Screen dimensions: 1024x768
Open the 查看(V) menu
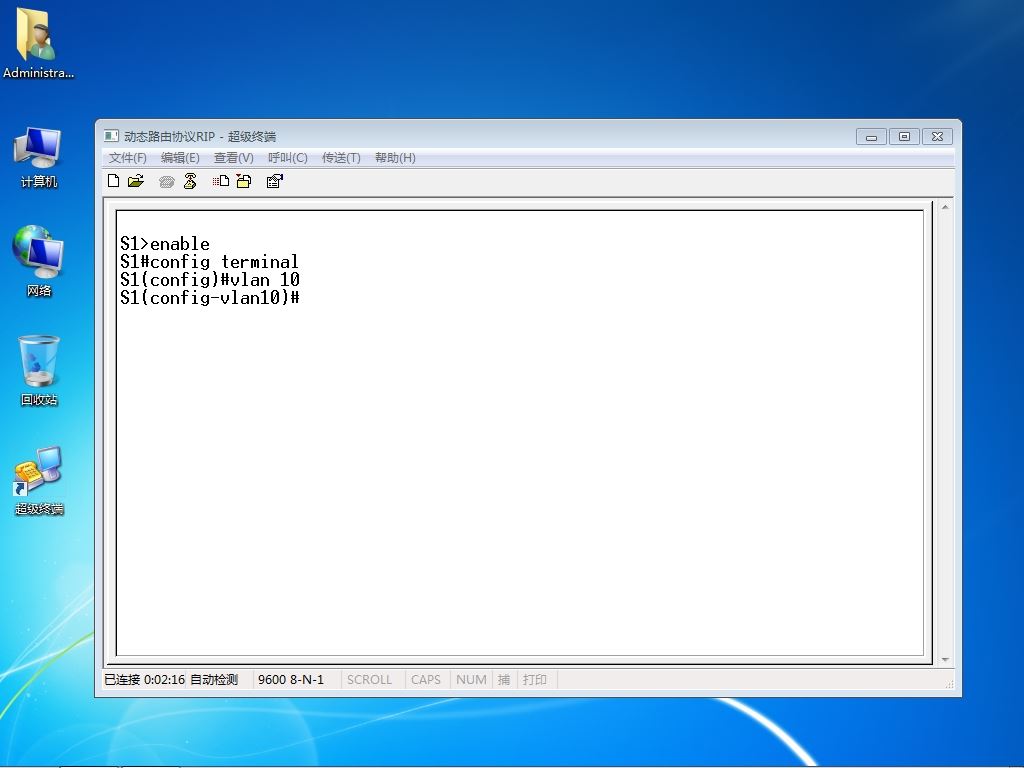(x=234, y=157)
